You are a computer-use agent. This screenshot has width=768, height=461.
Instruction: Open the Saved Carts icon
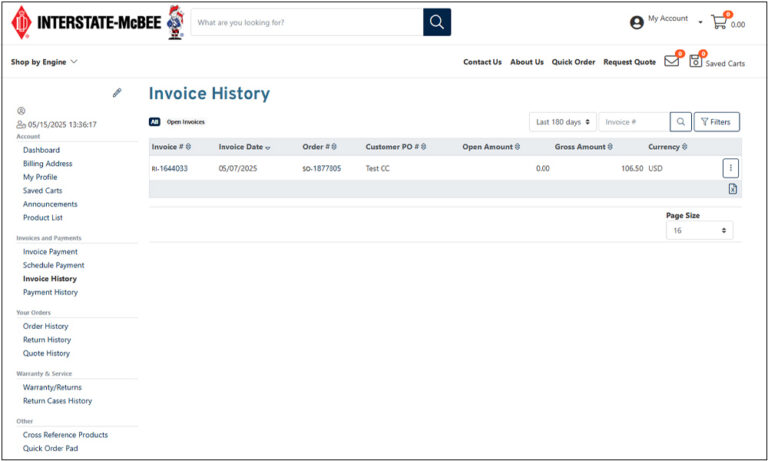point(696,61)
